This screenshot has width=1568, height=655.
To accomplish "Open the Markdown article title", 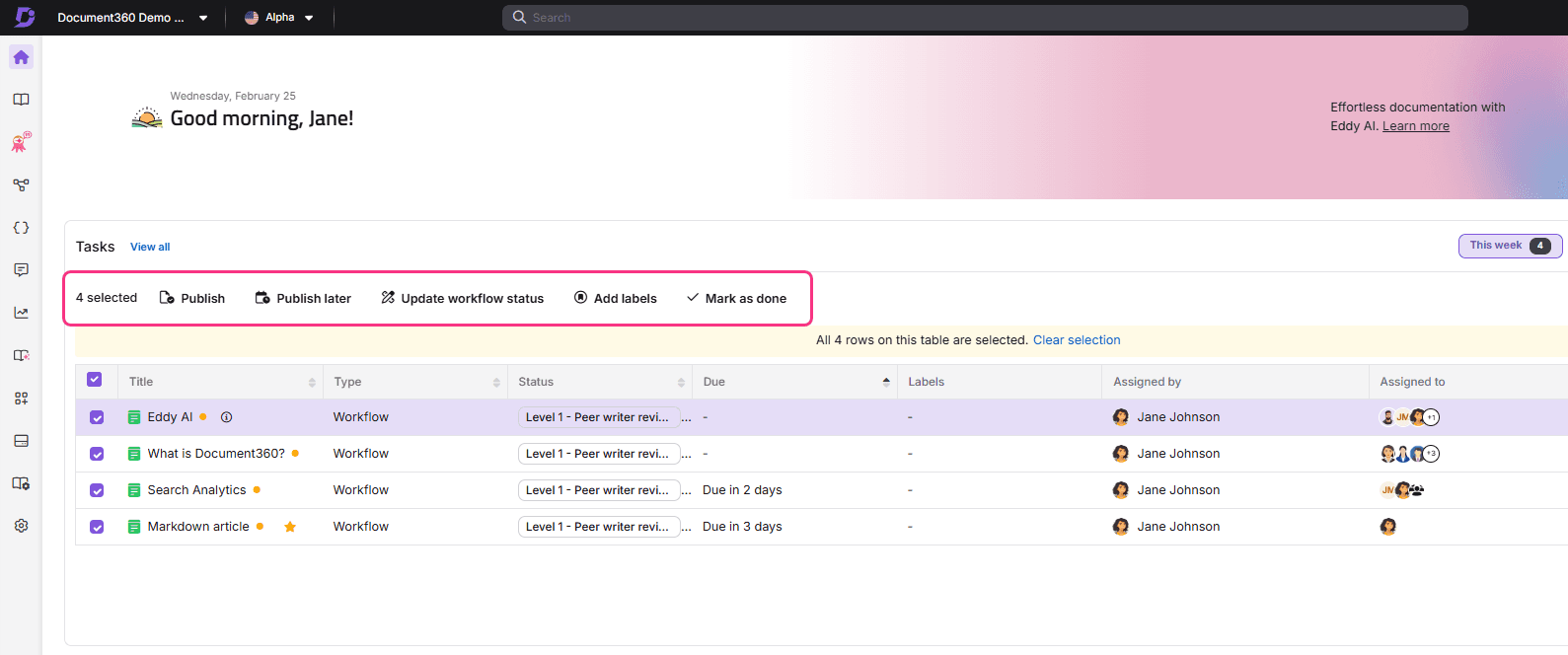I will point(198,527).
